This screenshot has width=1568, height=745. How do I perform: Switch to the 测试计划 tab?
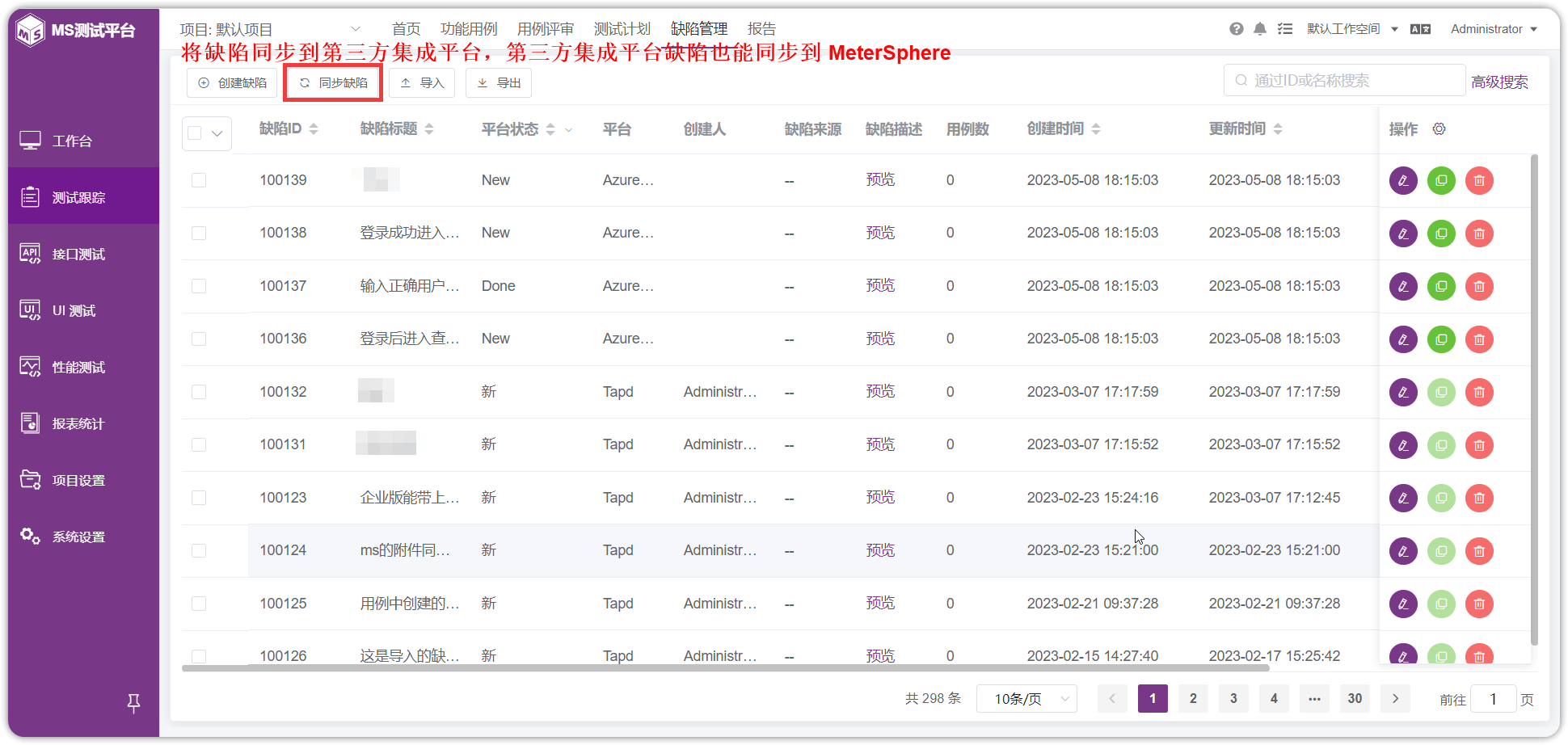pos(622,29)
